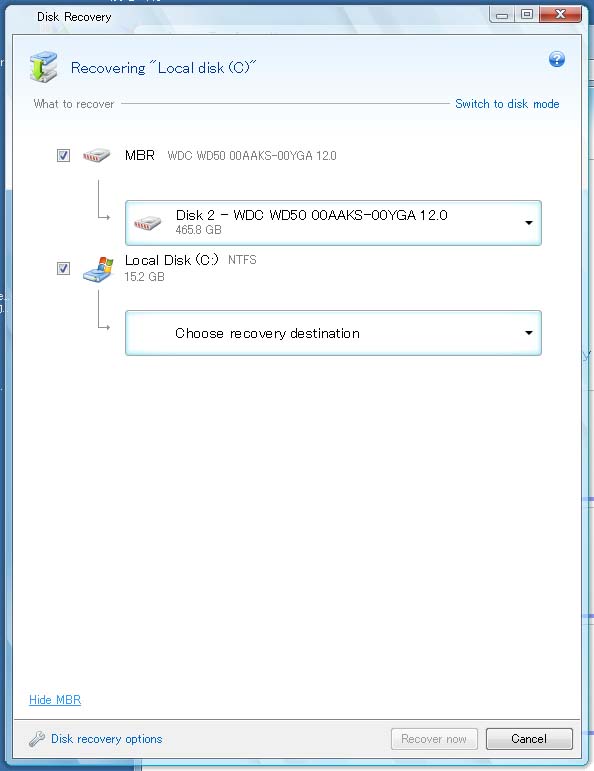Open the Disk 2 WDC destination dropdown
Image resolution: width=594 pixels, height=771 pixels.
(x=333, y=223)
